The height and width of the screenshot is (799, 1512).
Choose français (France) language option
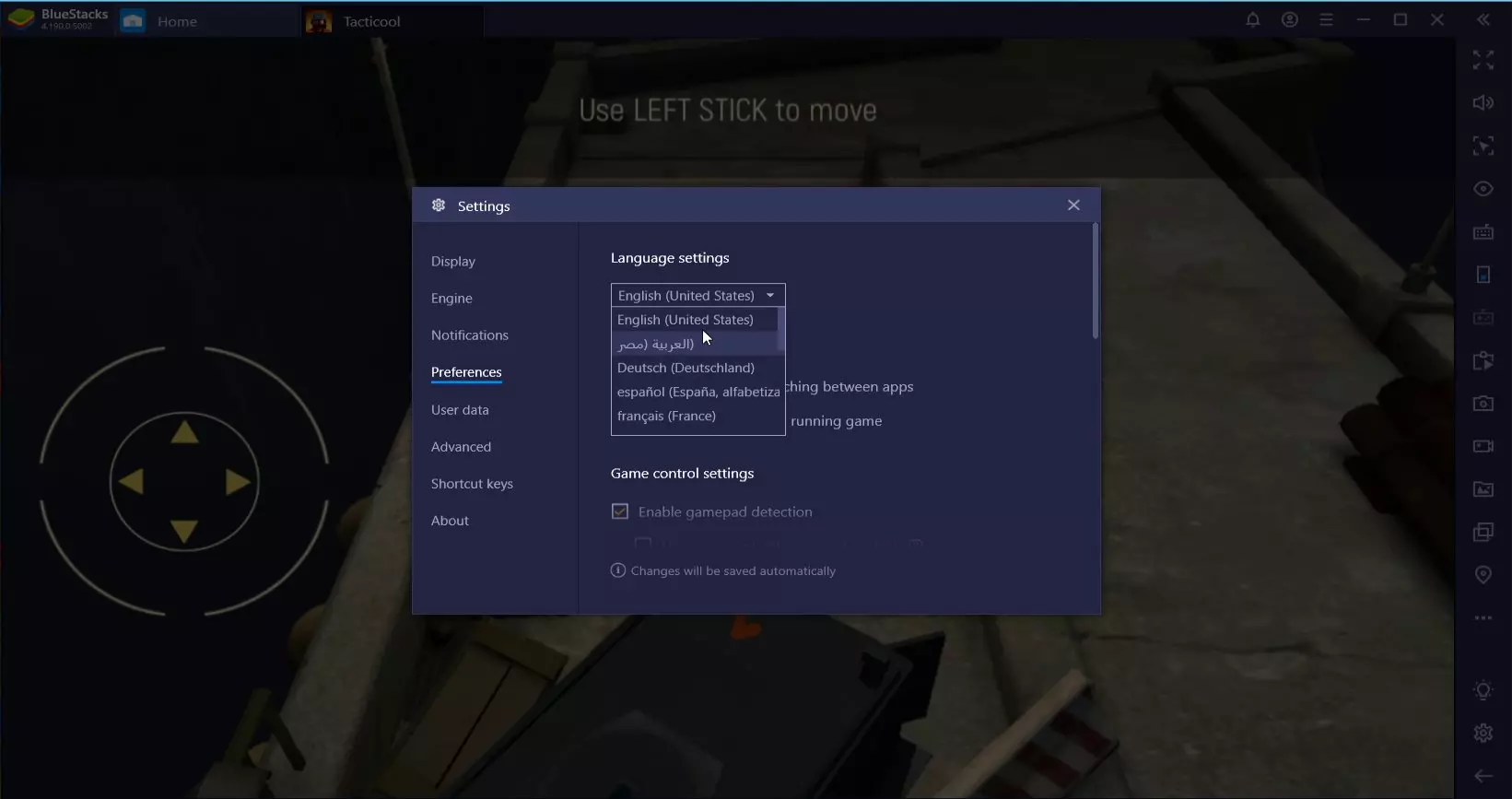[x=666, y=416]
